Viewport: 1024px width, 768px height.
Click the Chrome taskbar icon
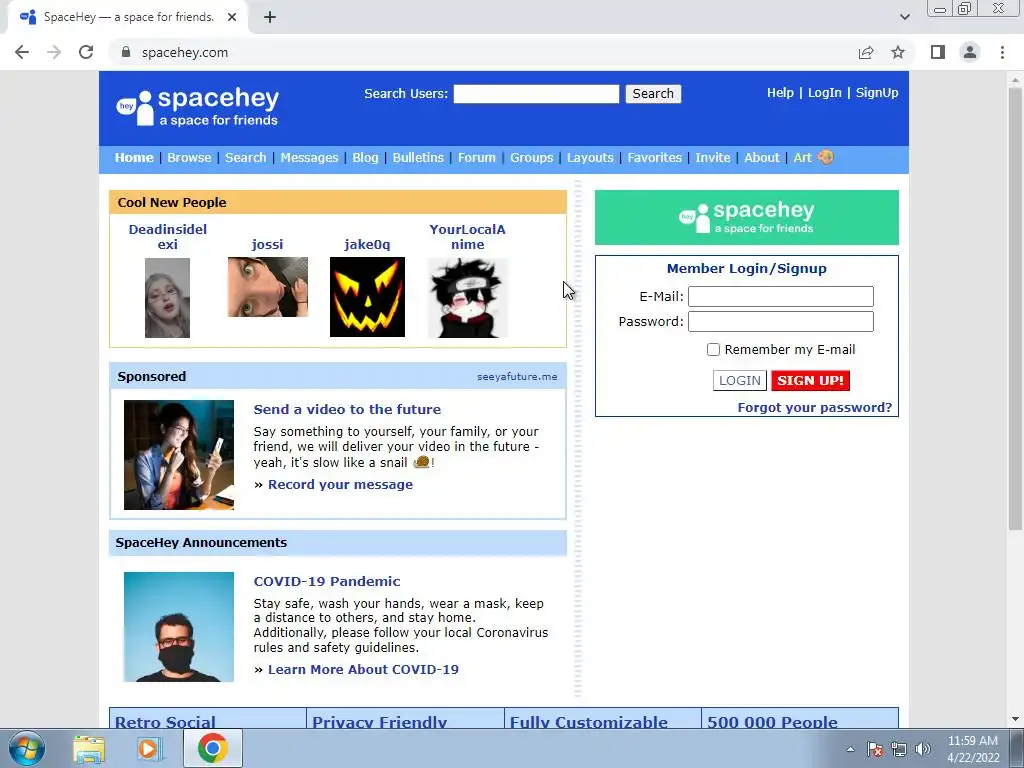213,748
